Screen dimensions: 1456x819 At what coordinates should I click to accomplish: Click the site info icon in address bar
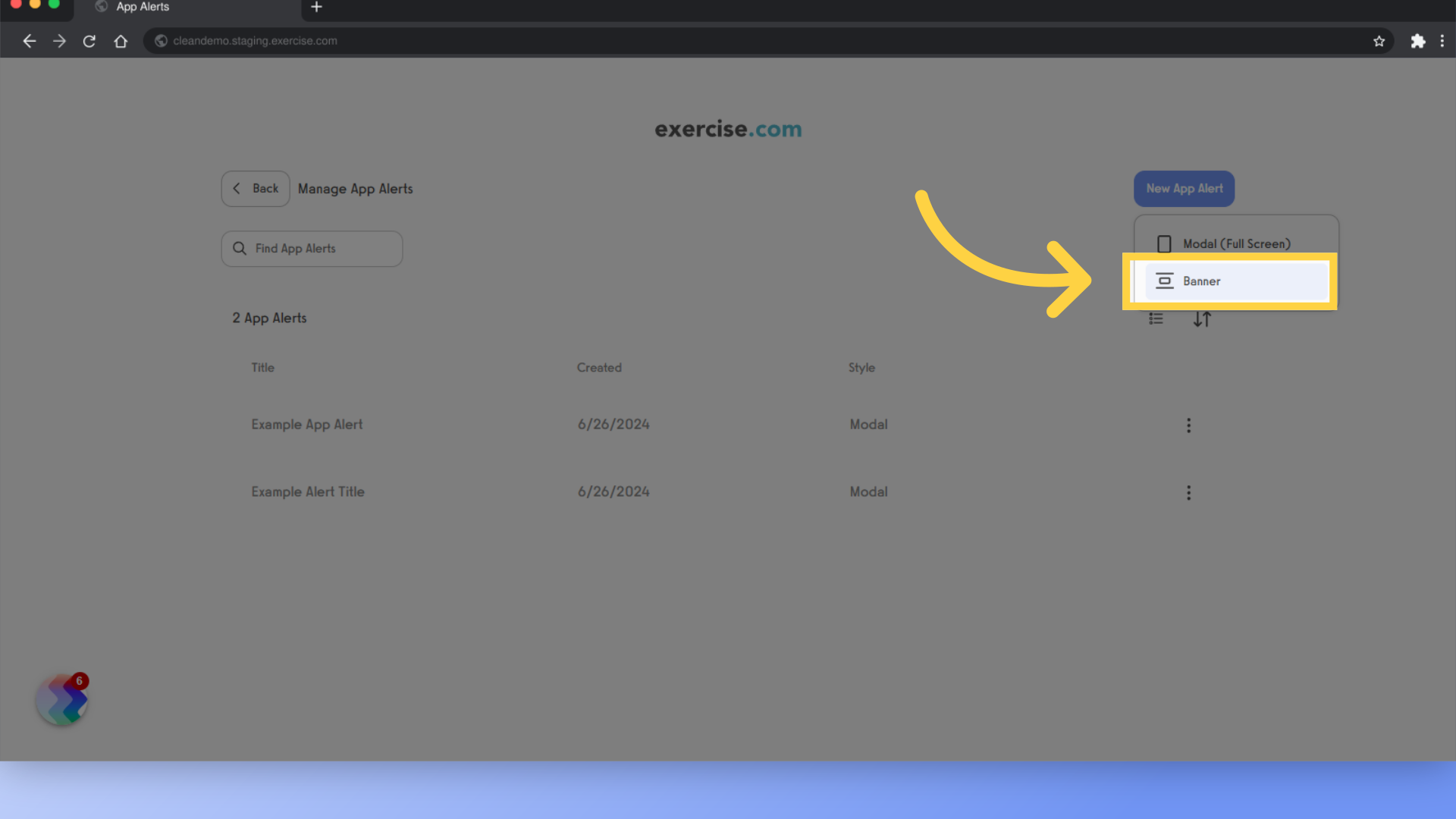point(161,41)
